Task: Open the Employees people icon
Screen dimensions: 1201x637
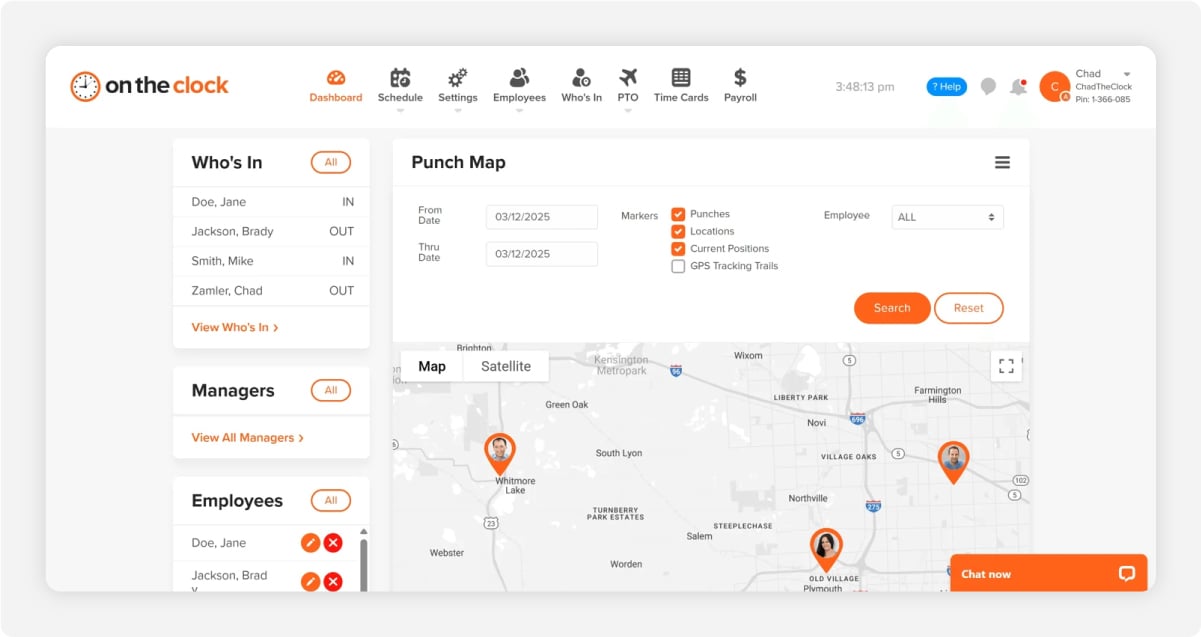Action: [519, 77]
